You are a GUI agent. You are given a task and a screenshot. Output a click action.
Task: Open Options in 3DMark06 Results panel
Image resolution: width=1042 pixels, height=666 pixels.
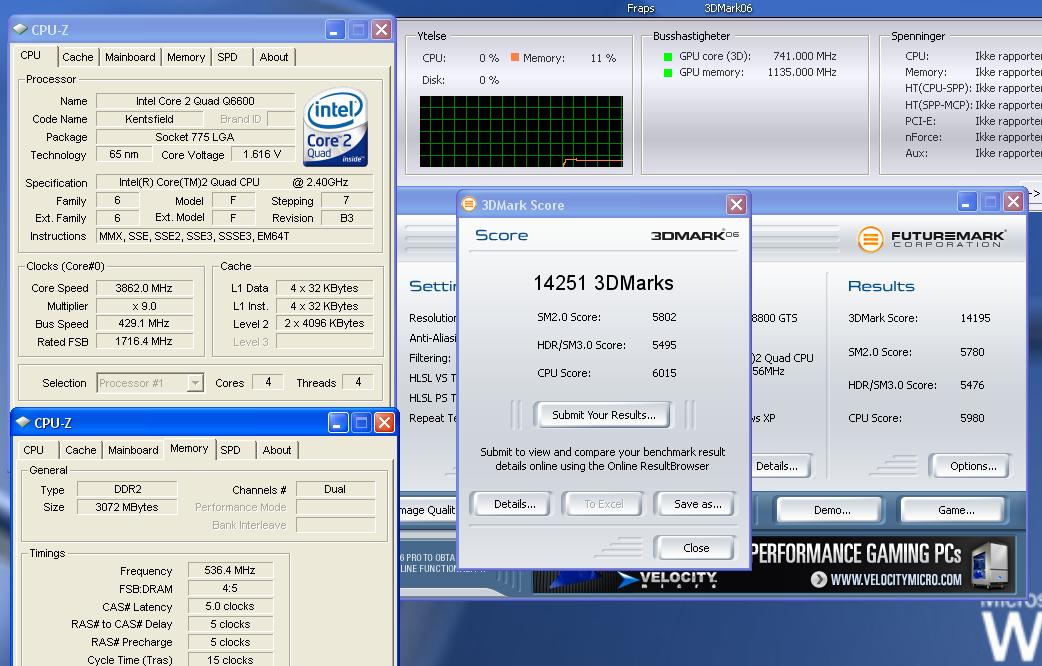(972, 466)
